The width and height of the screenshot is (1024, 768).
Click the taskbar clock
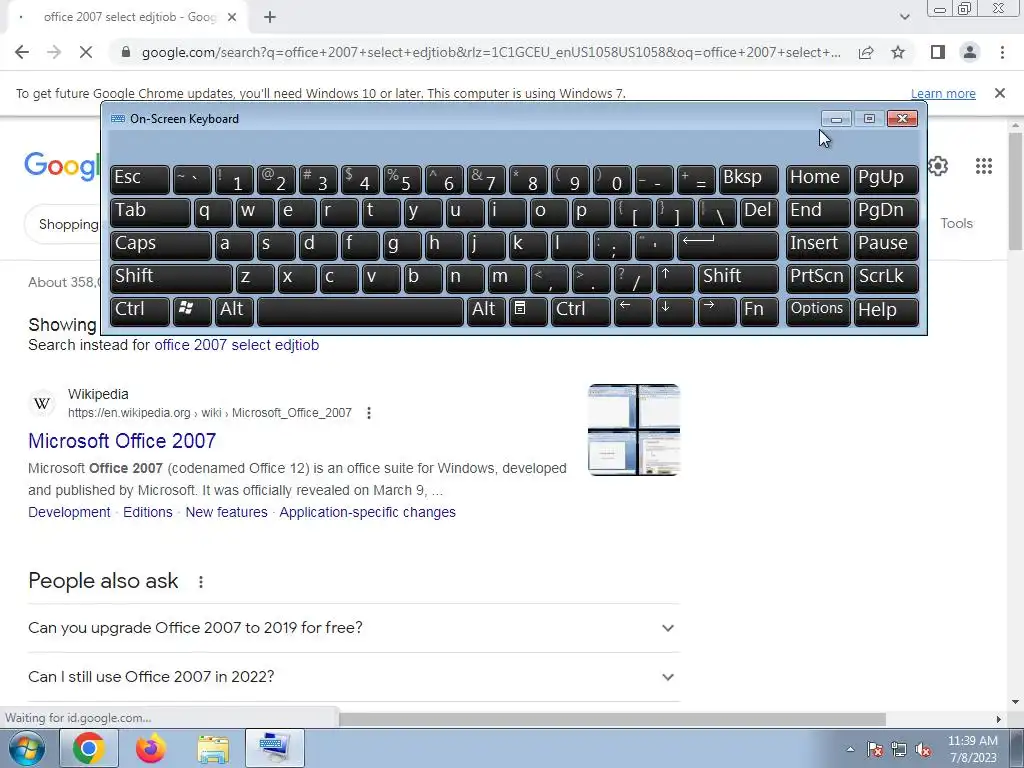click(972, 749)
